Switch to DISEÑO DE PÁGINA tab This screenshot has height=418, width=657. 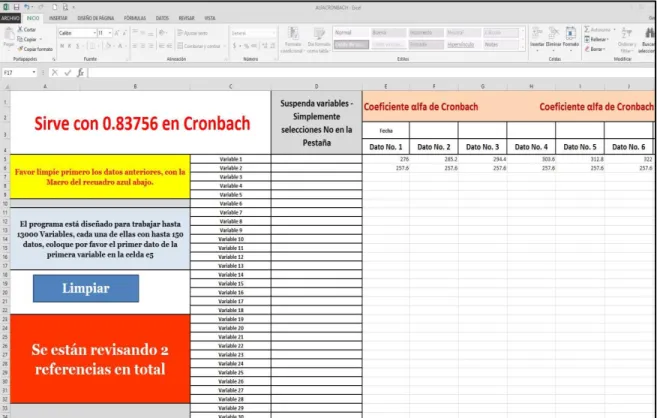pos(96,18)
